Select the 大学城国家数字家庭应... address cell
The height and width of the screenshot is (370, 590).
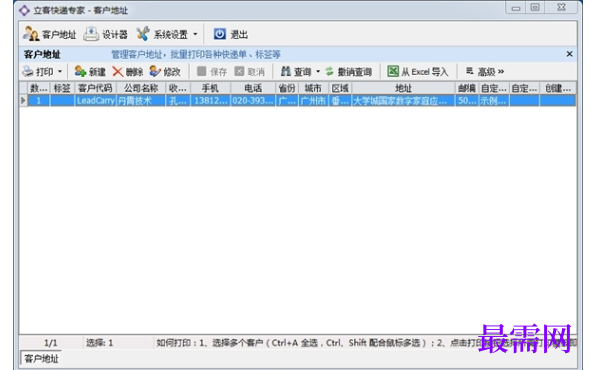[x=403, y=100]
